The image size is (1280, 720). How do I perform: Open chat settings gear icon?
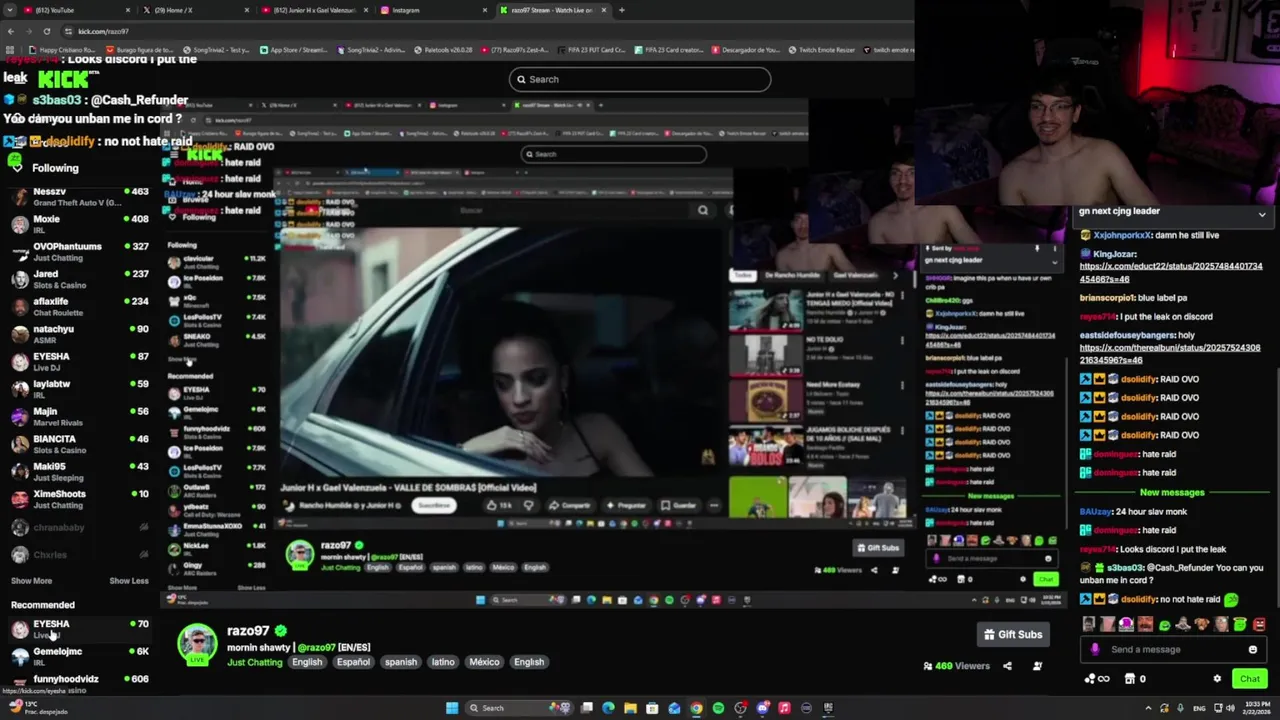click(x=1217, y=679)
